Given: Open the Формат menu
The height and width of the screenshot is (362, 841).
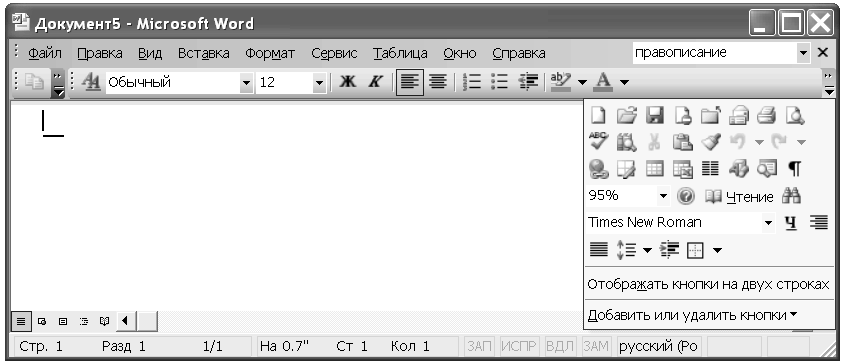Looking at the screenshot, I should pos(270,53).
